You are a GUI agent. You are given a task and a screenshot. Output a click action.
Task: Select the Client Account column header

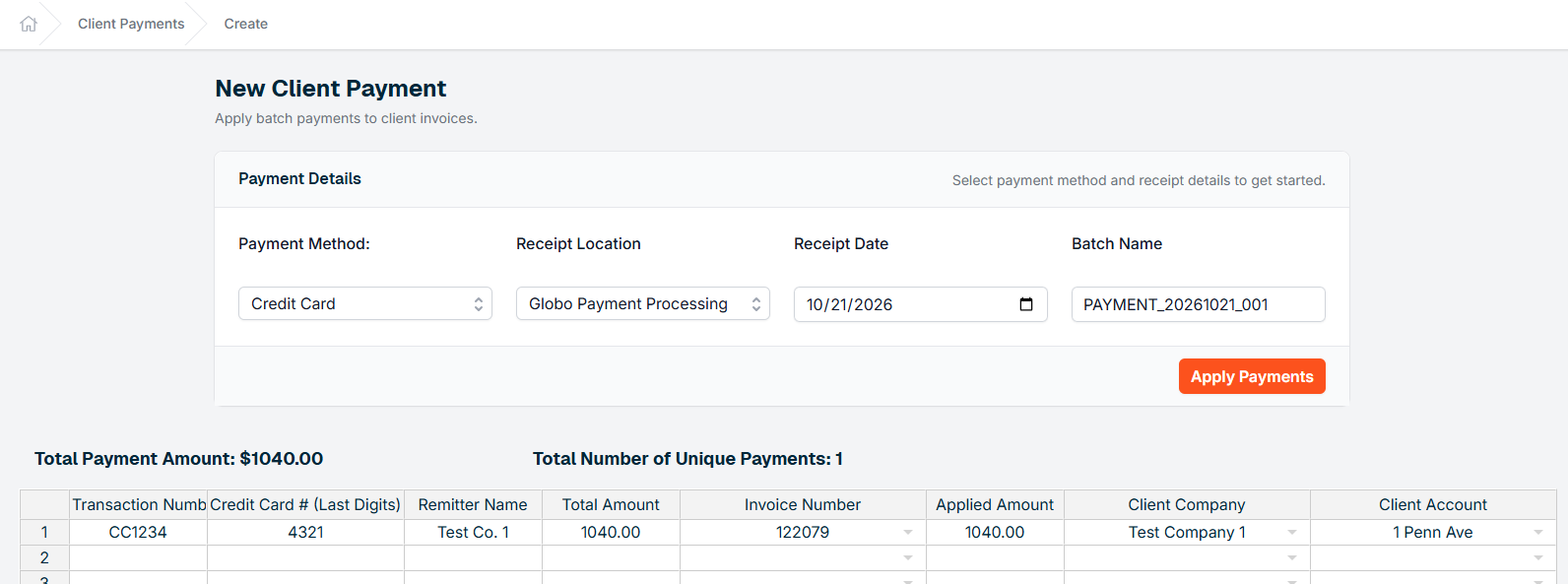pos(1433,504)
